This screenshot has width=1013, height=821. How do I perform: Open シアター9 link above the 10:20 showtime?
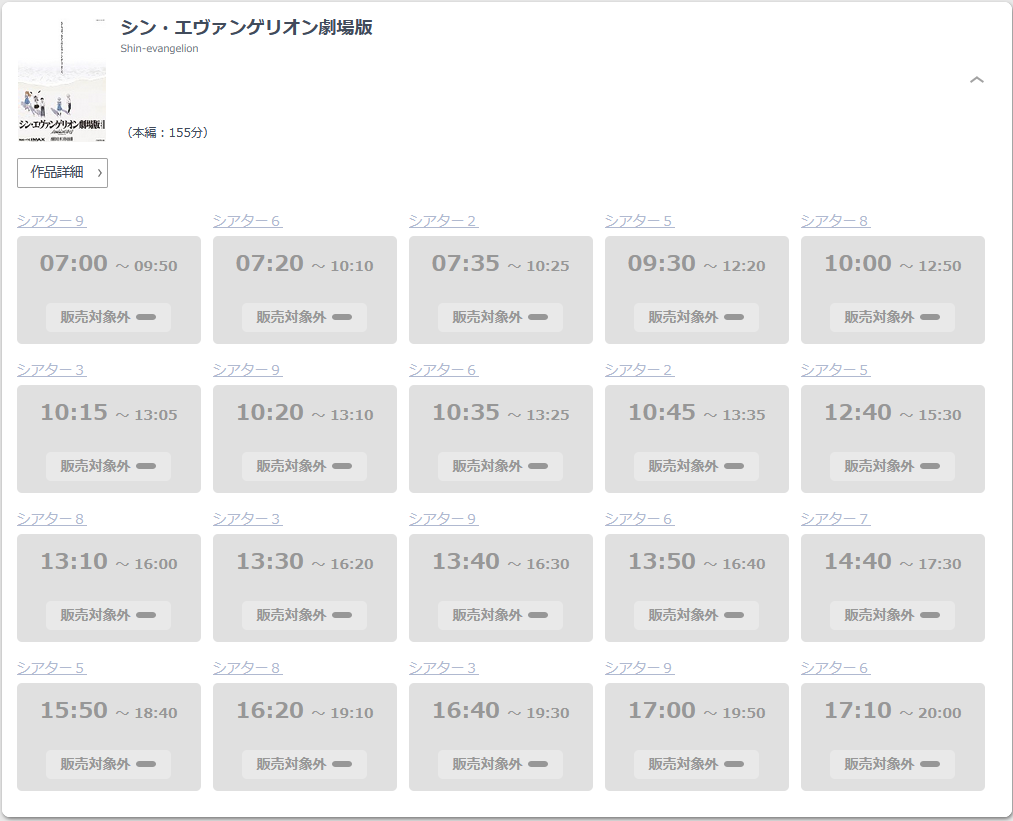point(247,370)
